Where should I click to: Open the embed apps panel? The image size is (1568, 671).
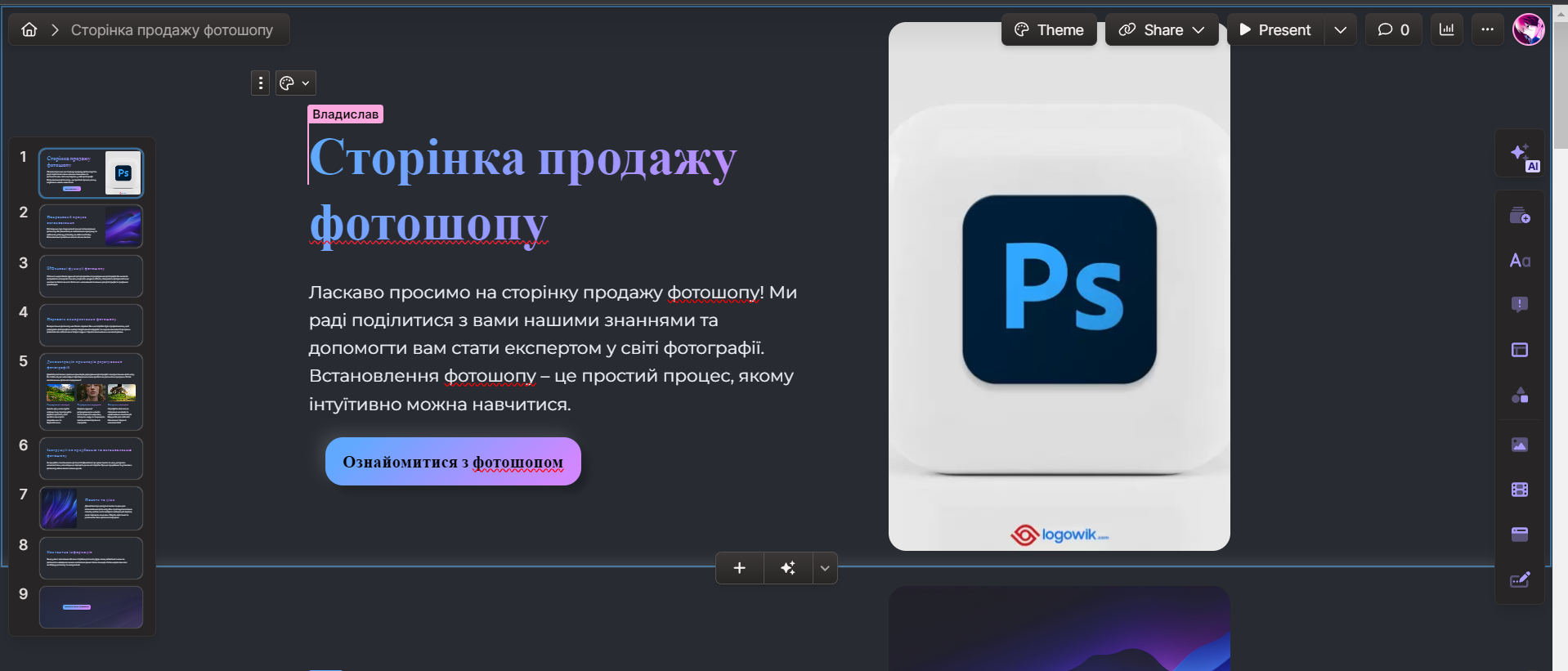pyautogui.click(x=1520, y=535)
